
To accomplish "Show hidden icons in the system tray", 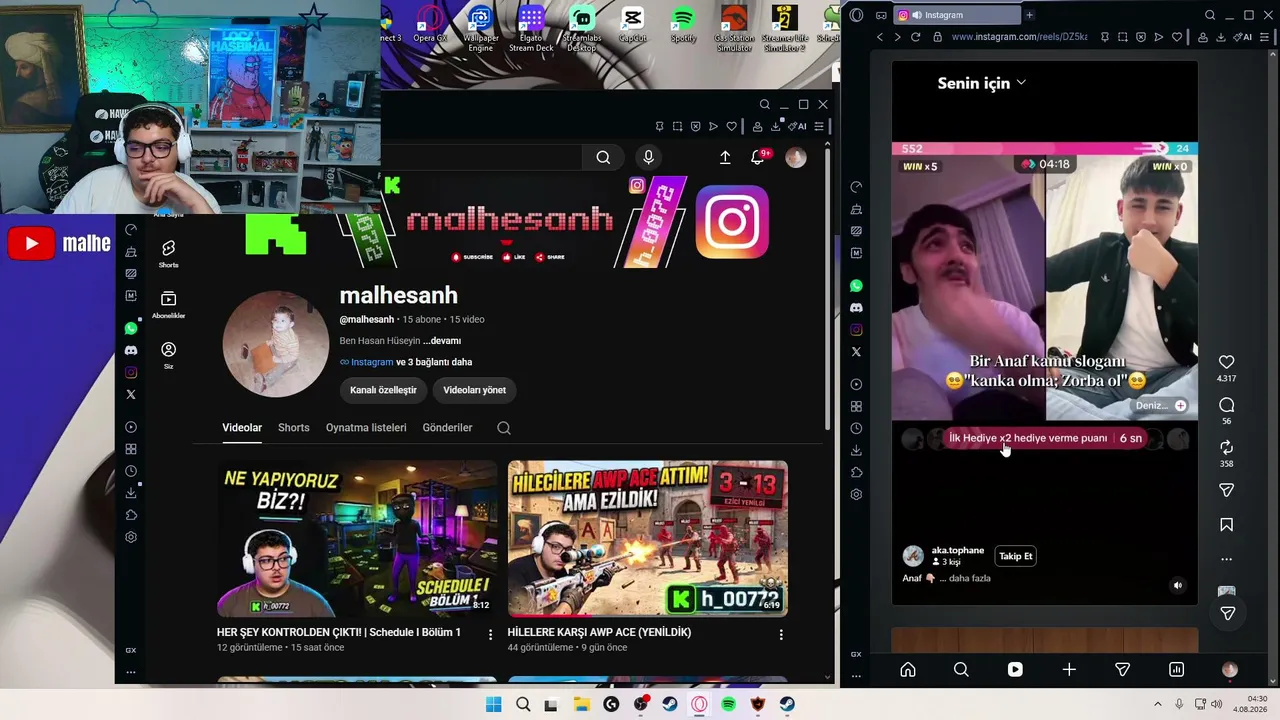I will (x=1158, y=704).
